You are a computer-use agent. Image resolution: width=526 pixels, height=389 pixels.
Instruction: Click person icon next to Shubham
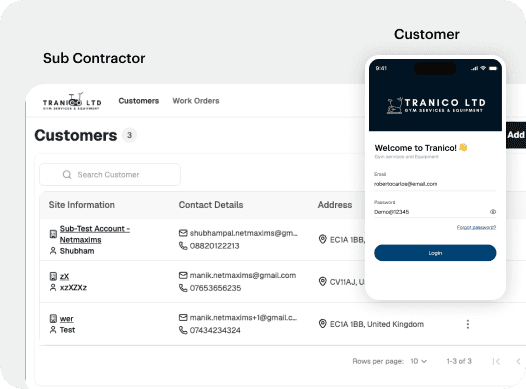point(53,251)
